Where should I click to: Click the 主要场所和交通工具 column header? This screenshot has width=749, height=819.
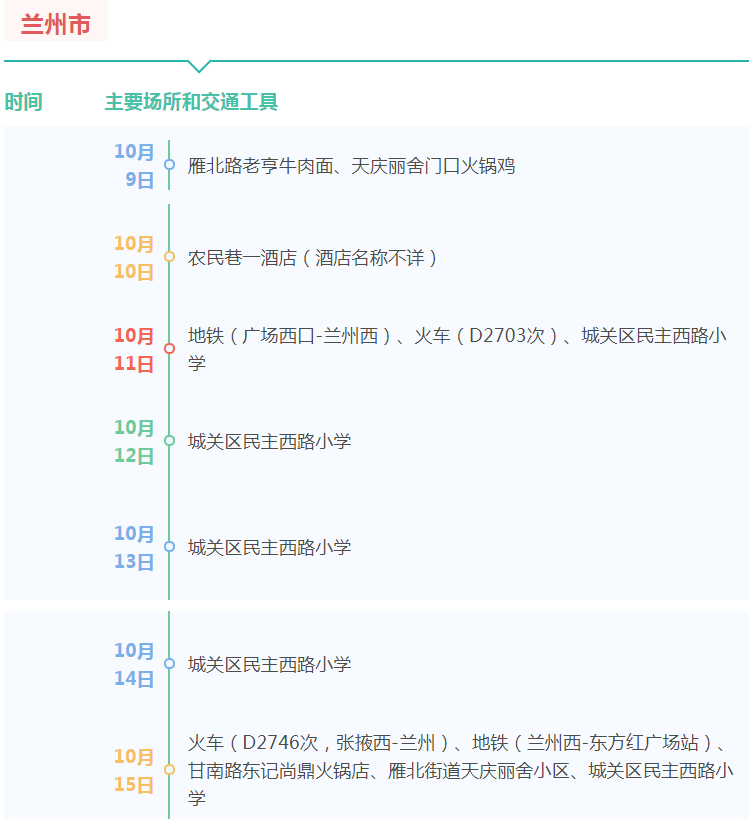coord(191,102)
